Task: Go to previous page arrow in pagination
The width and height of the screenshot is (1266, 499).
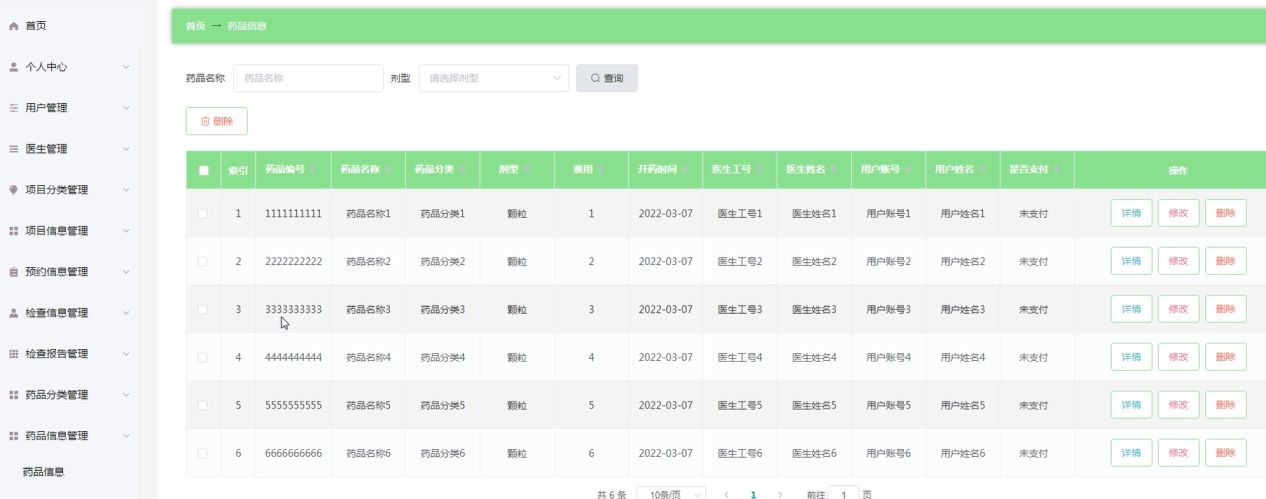Action: click(726, 494)
